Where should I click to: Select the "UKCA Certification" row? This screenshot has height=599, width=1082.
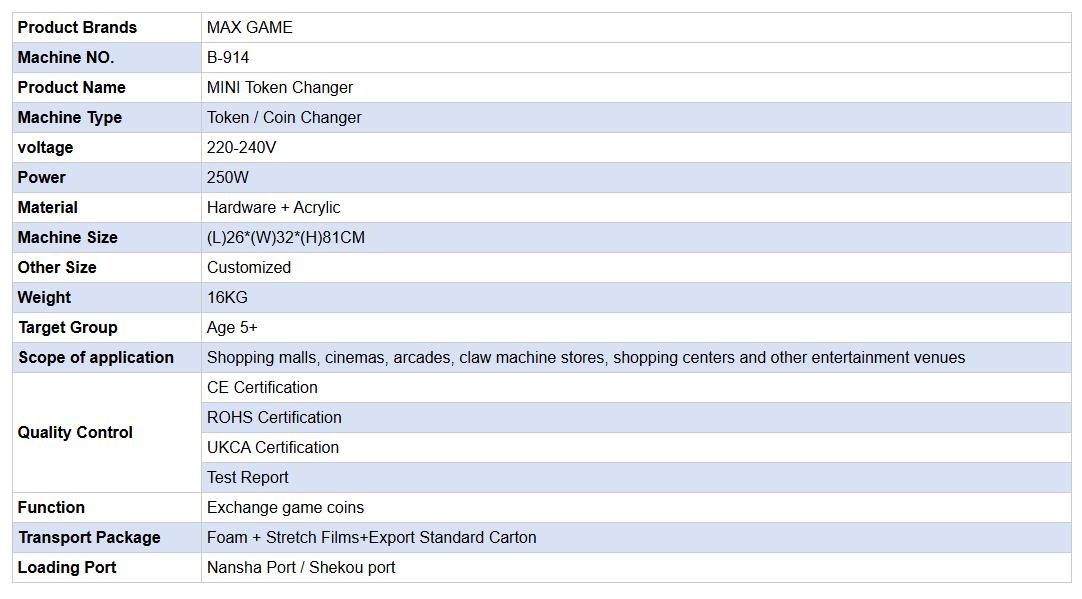tap(273, 448)
